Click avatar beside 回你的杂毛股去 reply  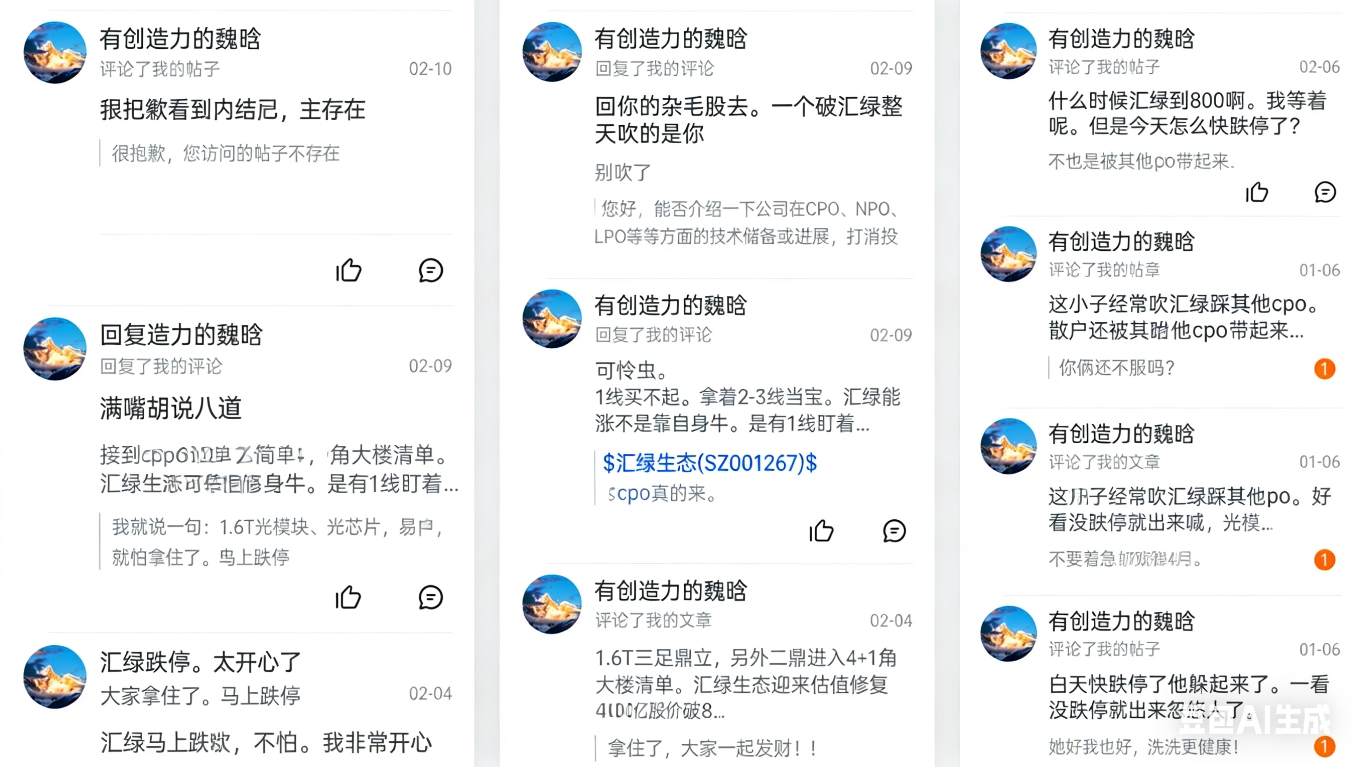click(552, 52)
